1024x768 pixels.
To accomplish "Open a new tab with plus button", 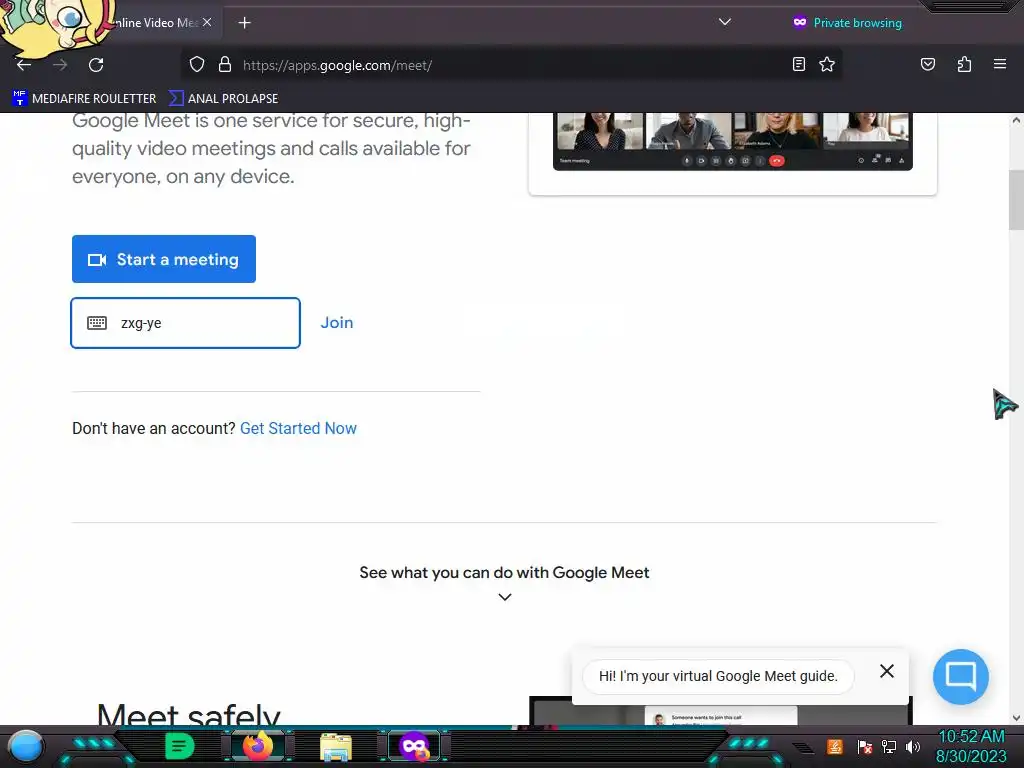I will [x=244, y=23].
